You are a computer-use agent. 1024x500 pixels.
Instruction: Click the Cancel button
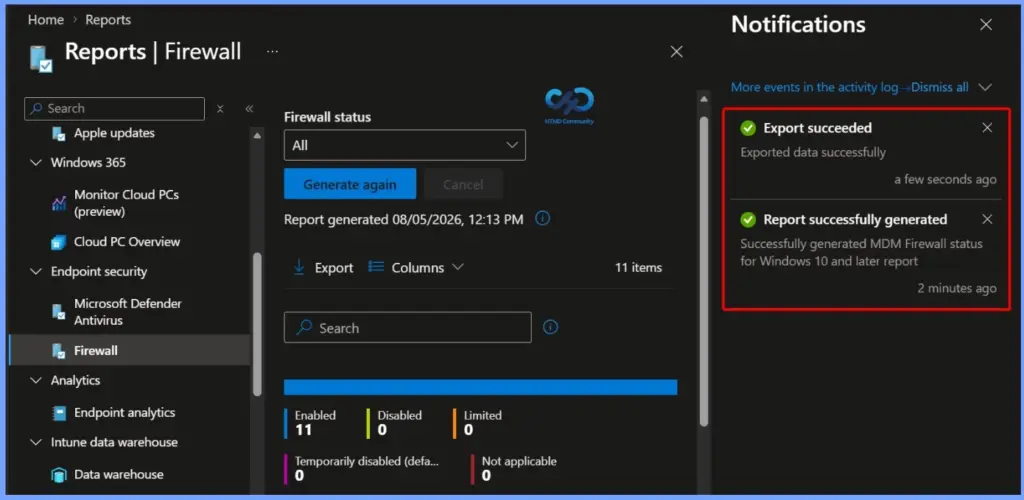pyautogui.click(x=463, y=184)
